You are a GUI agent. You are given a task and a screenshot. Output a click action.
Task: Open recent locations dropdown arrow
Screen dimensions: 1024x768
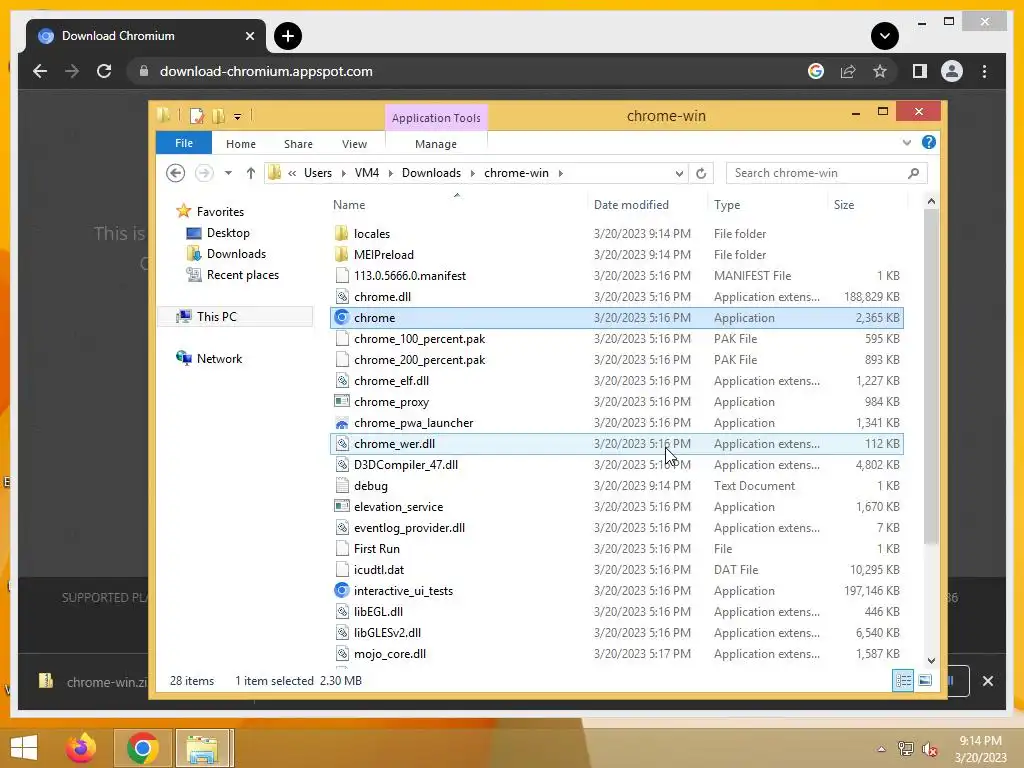(228, 173)
